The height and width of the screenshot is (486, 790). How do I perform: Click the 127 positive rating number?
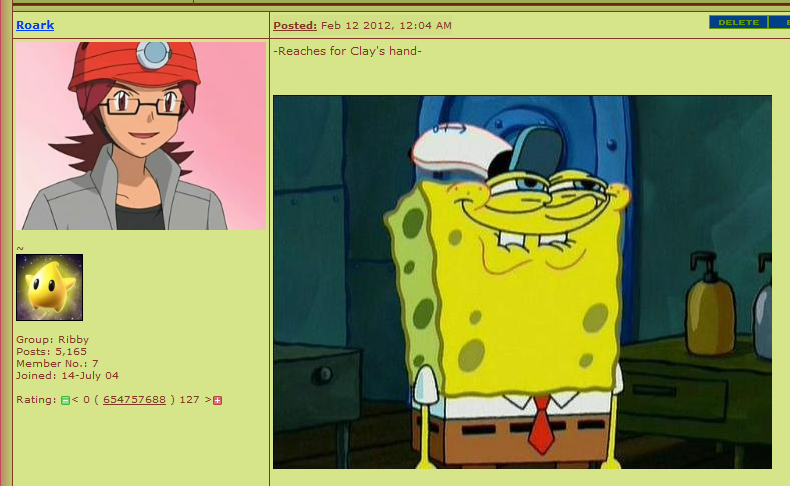pos(189,399)
